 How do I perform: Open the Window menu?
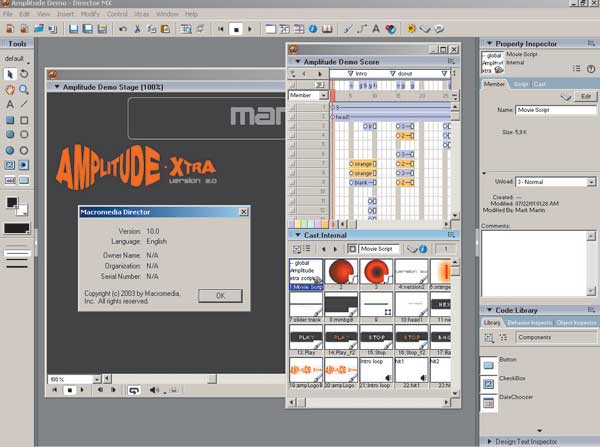point(167,14)
